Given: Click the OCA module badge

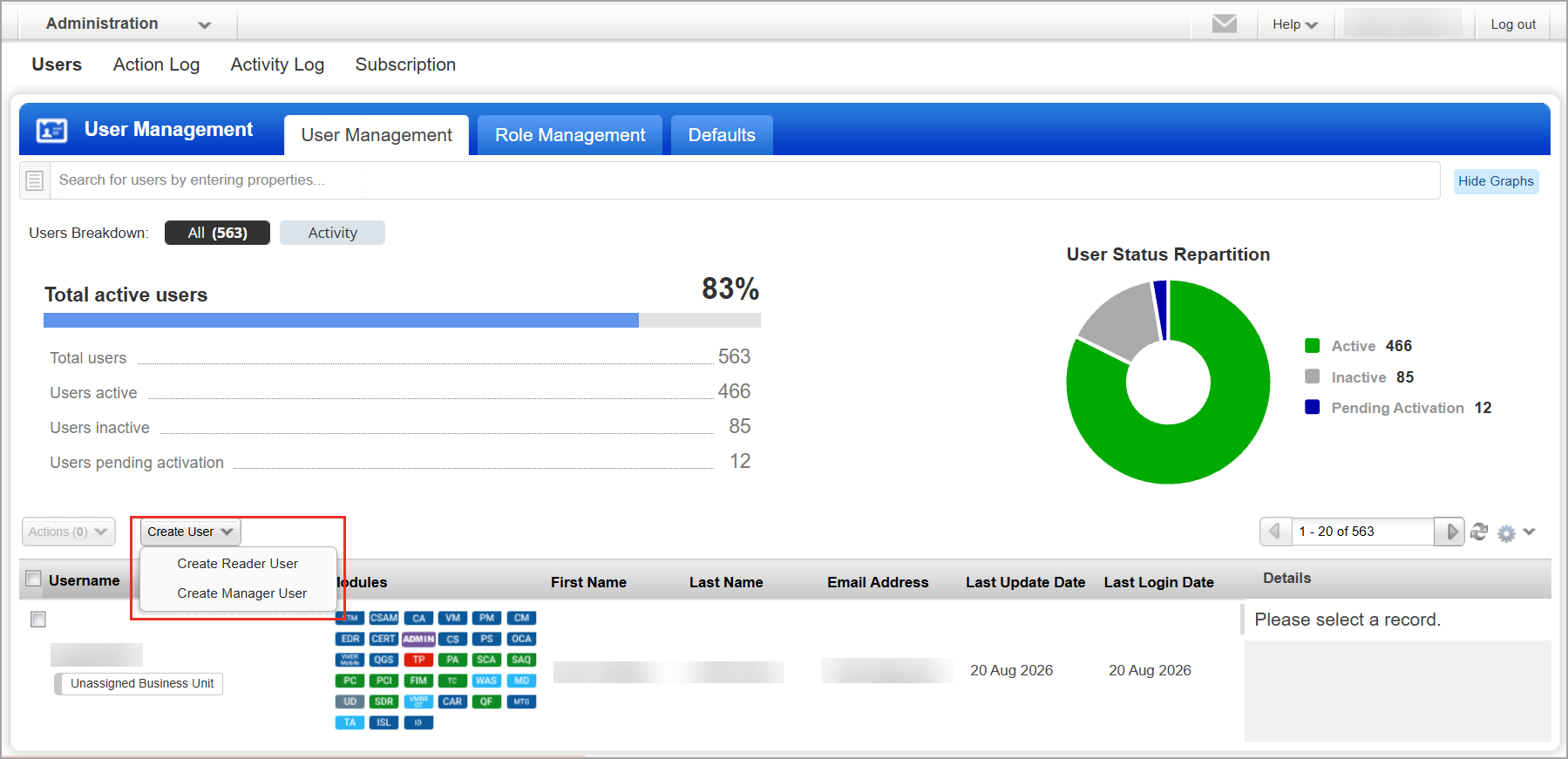Looking at the screenshot, I should 521,639.
